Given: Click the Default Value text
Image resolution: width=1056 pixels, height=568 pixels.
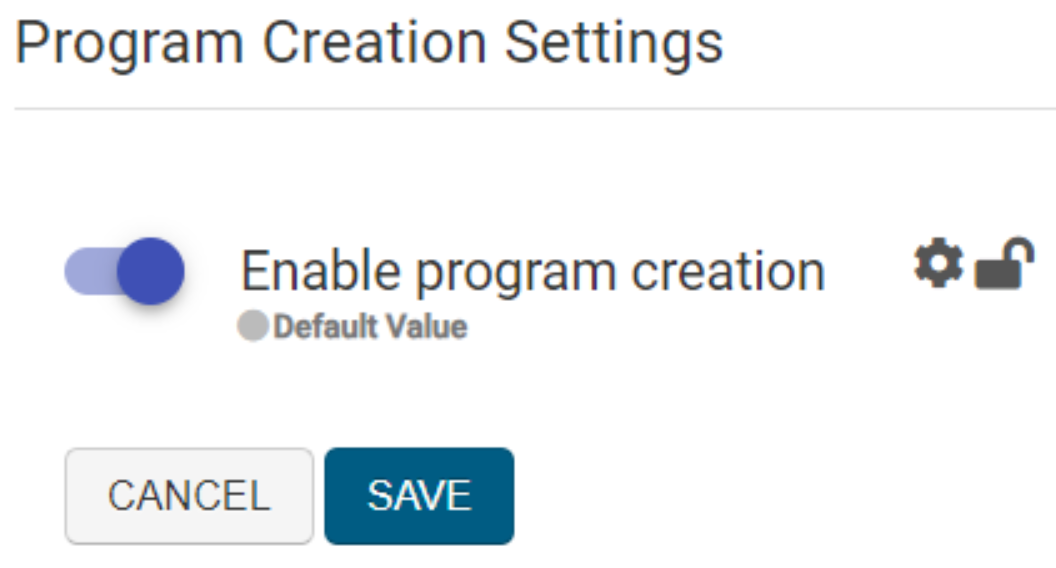Looking at the screenshot, I should [x=370, y=327].
